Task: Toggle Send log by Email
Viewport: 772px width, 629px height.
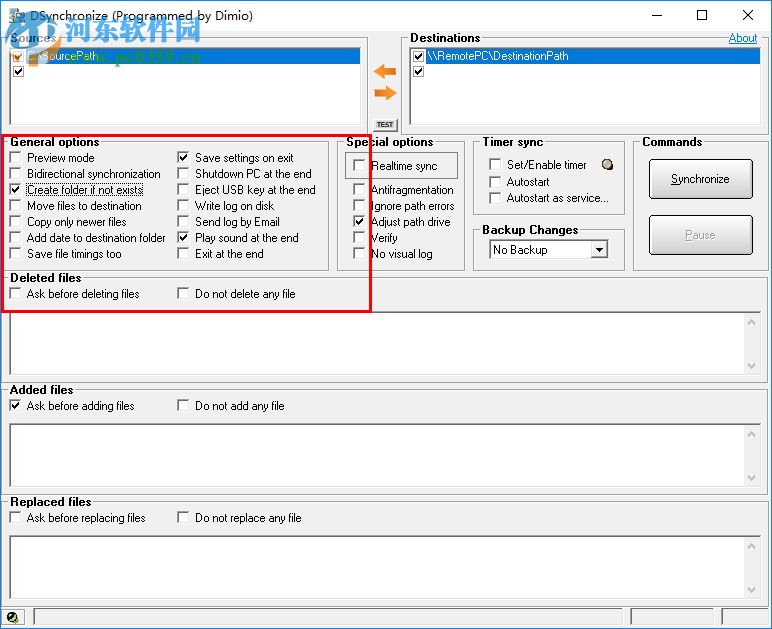Action: [183, 221]
